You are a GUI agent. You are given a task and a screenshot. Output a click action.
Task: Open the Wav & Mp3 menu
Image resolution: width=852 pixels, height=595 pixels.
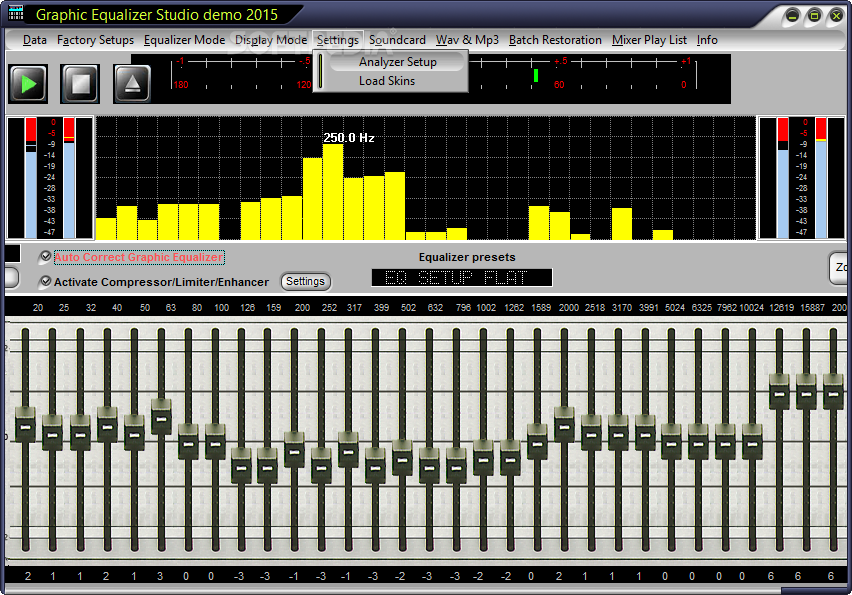pyautogui.click(x=467, y=40)
